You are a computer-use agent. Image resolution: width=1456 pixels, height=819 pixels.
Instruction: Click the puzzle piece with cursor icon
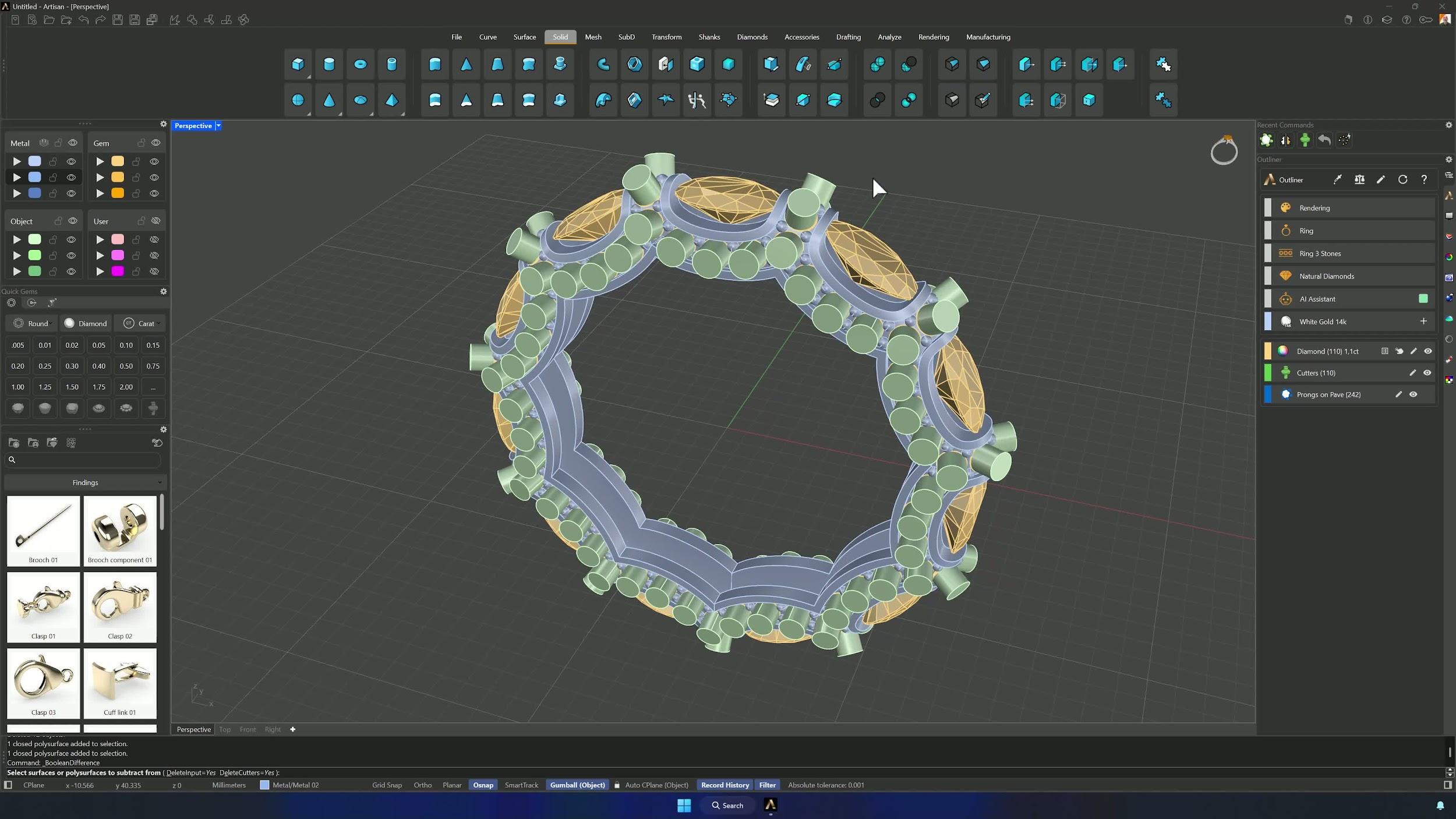(x=1164, y=64)
